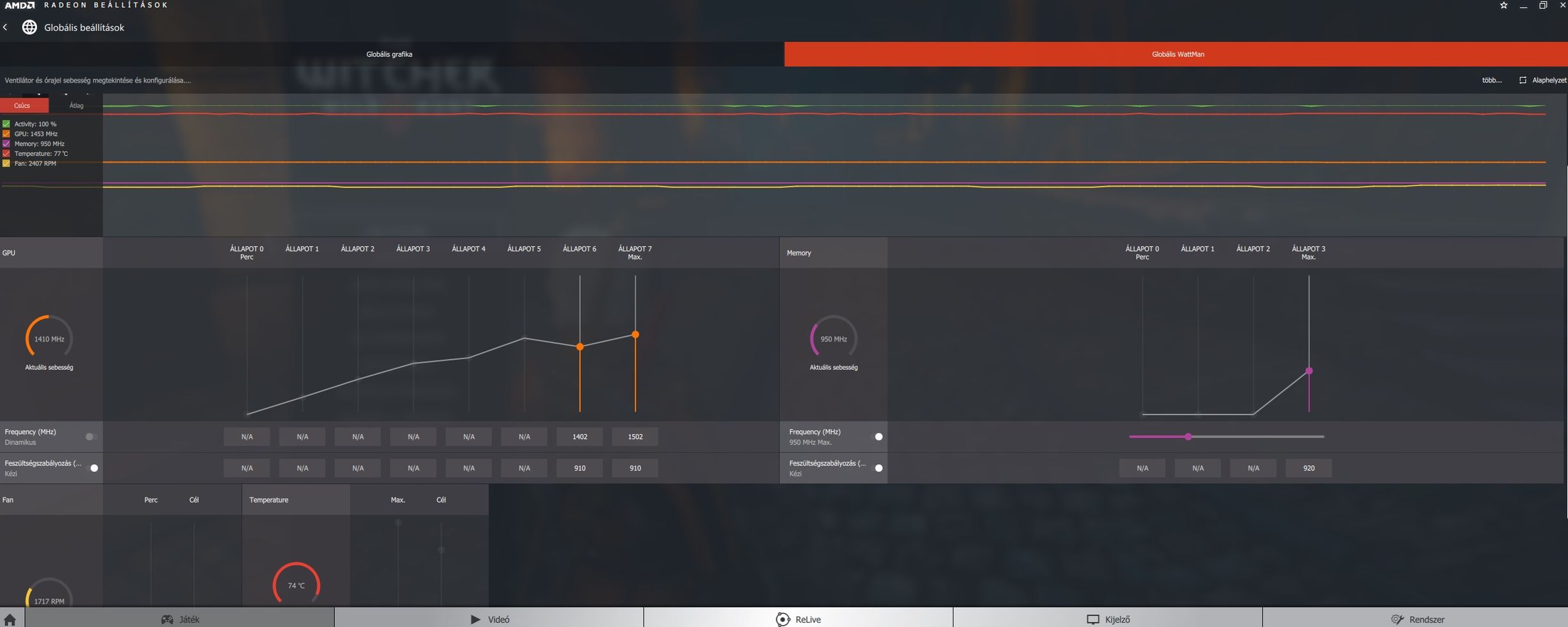Edit State 7 voltage field 910

point(635,468)
